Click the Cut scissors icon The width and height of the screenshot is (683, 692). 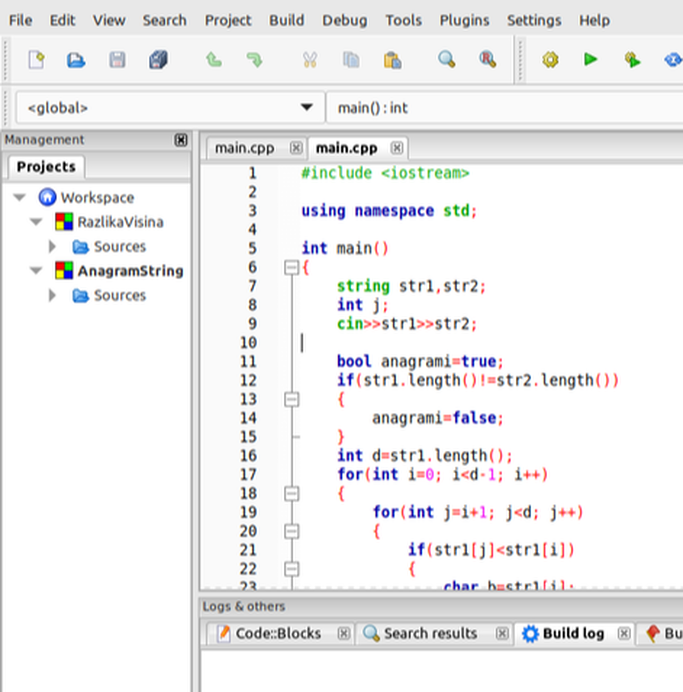310,60
